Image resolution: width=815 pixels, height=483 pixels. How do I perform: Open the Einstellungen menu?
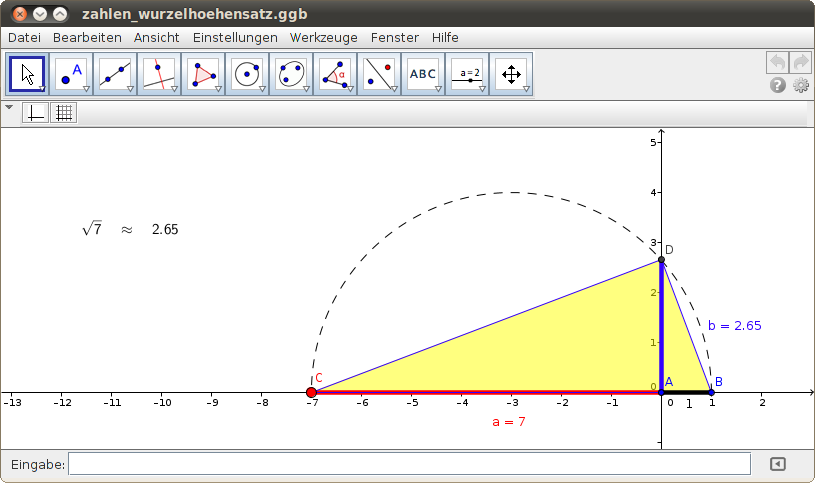pos(235,37)
